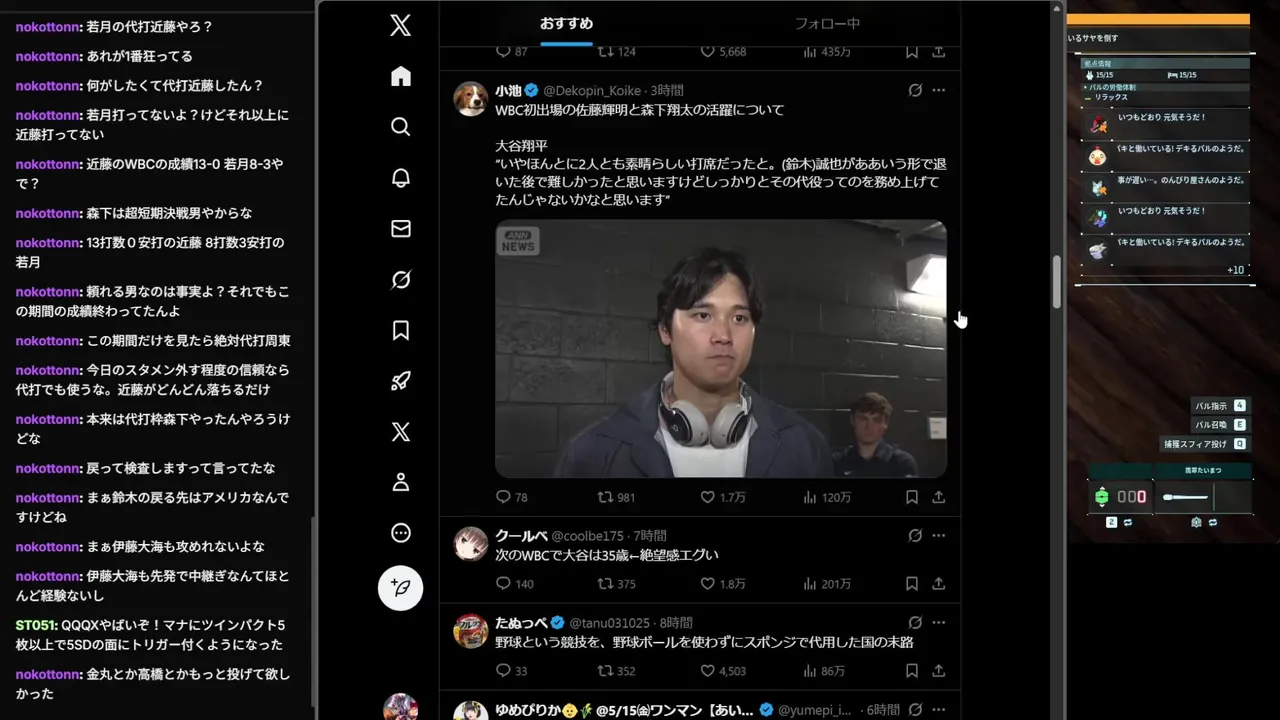Open the Grok icon in sidebar
Viewport: 1280px width, 720px height.
tap(401, 280)
